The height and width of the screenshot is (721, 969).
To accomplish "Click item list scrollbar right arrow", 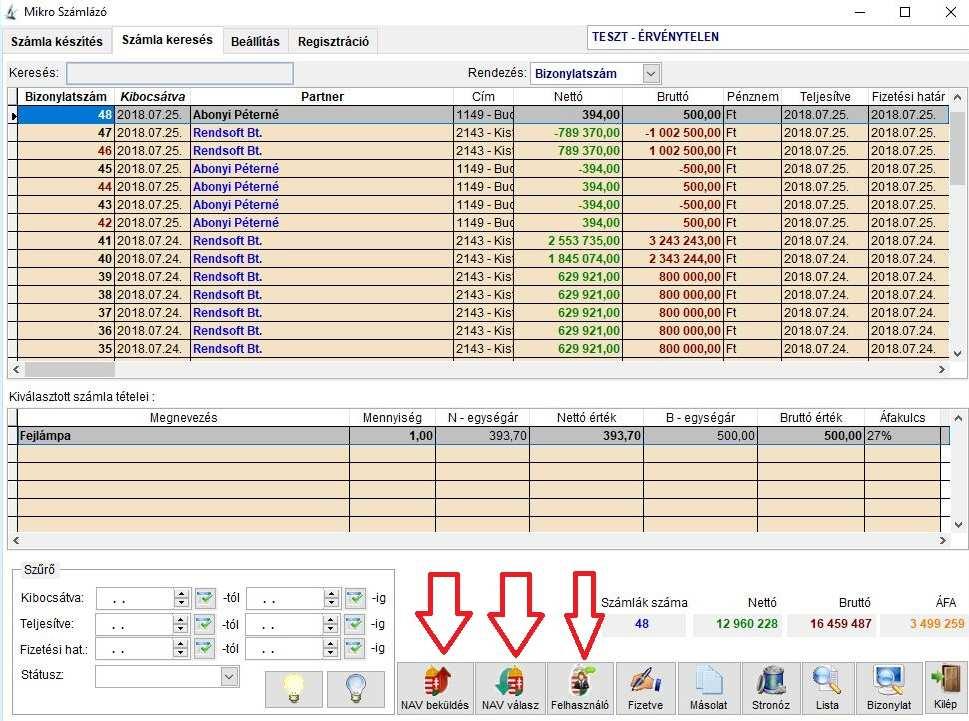I will 942,540.
